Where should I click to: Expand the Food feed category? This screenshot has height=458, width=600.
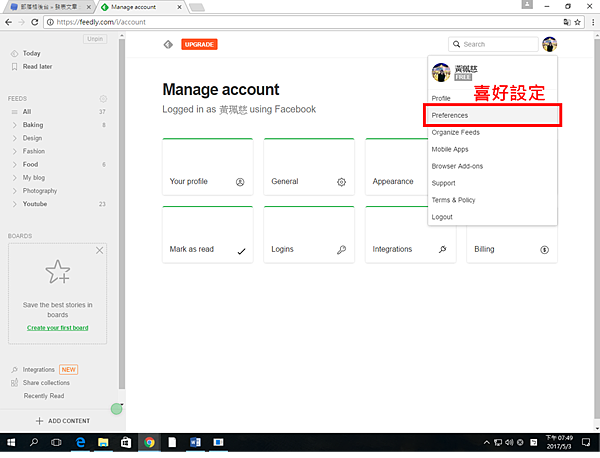15,165
